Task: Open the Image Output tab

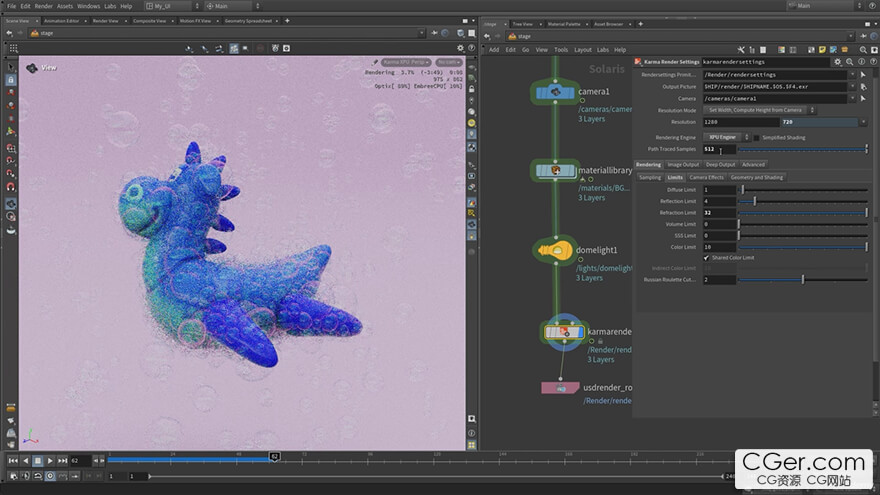Action: click(684, 164)
